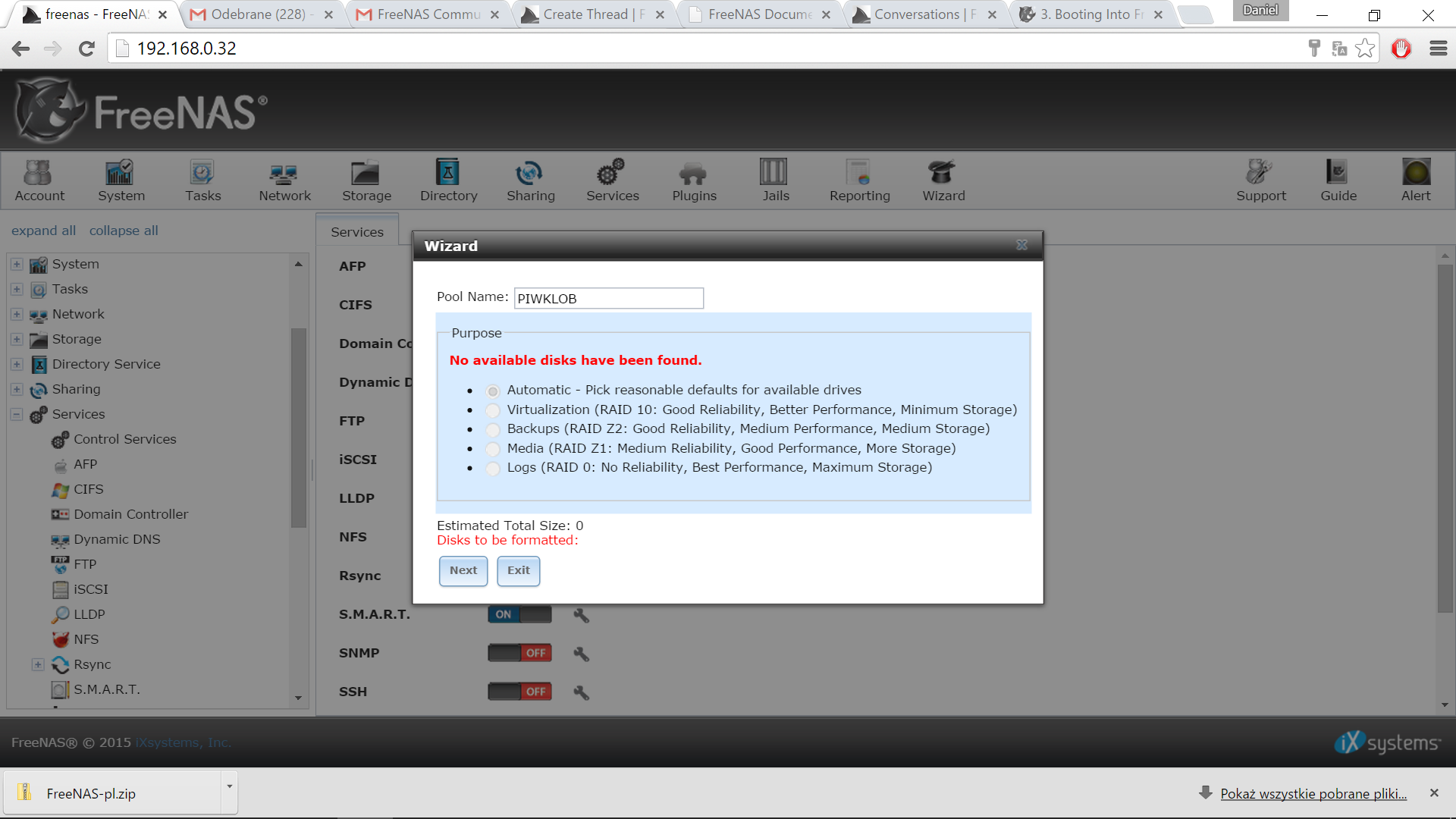The width and height of the screenshot is (1456, 819).
Task: Collapse the Services tree node
Action: click(17, 414)
